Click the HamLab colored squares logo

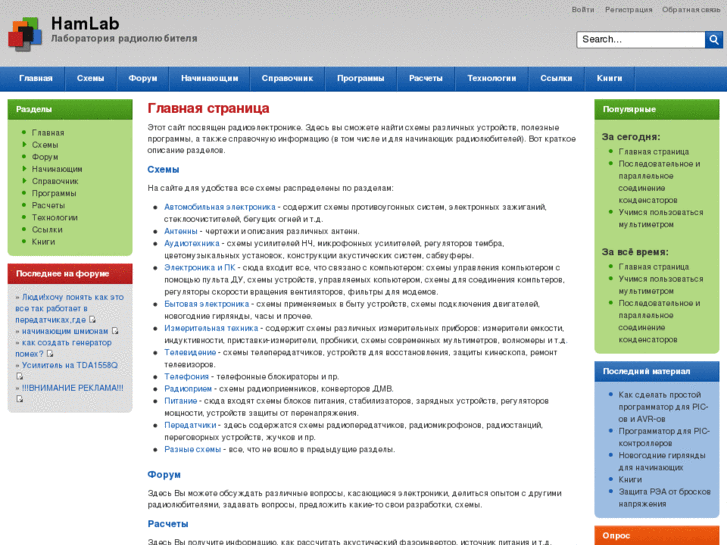tap(25, 34)
